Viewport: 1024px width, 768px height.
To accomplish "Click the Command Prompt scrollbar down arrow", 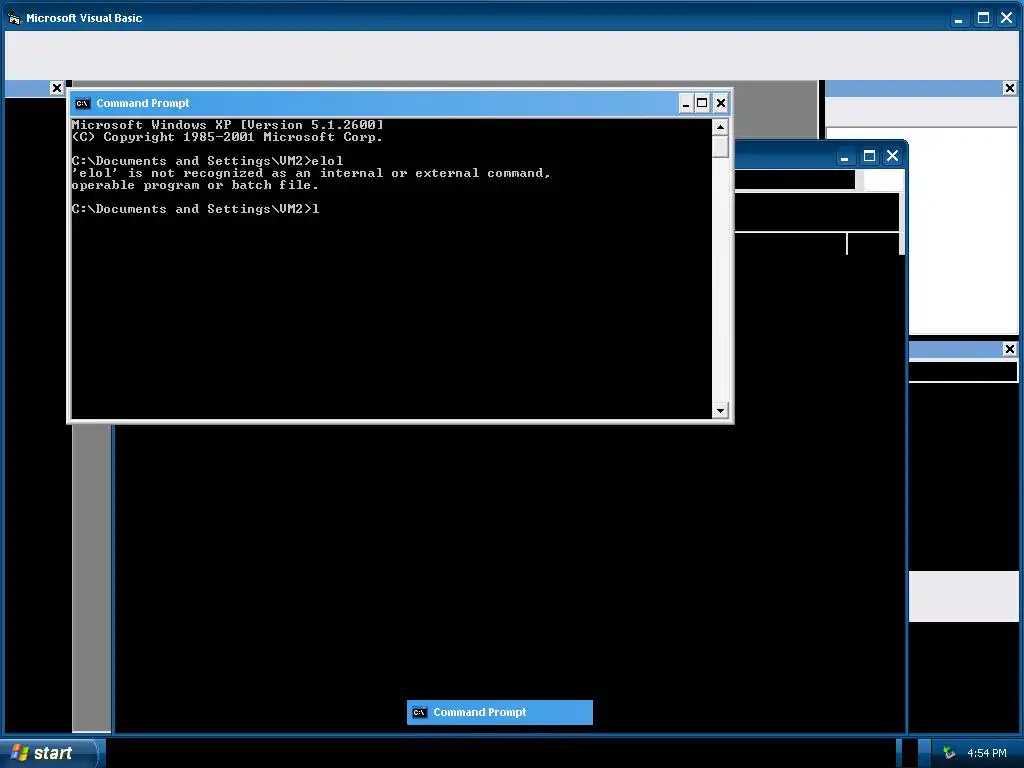I will 720,411.
